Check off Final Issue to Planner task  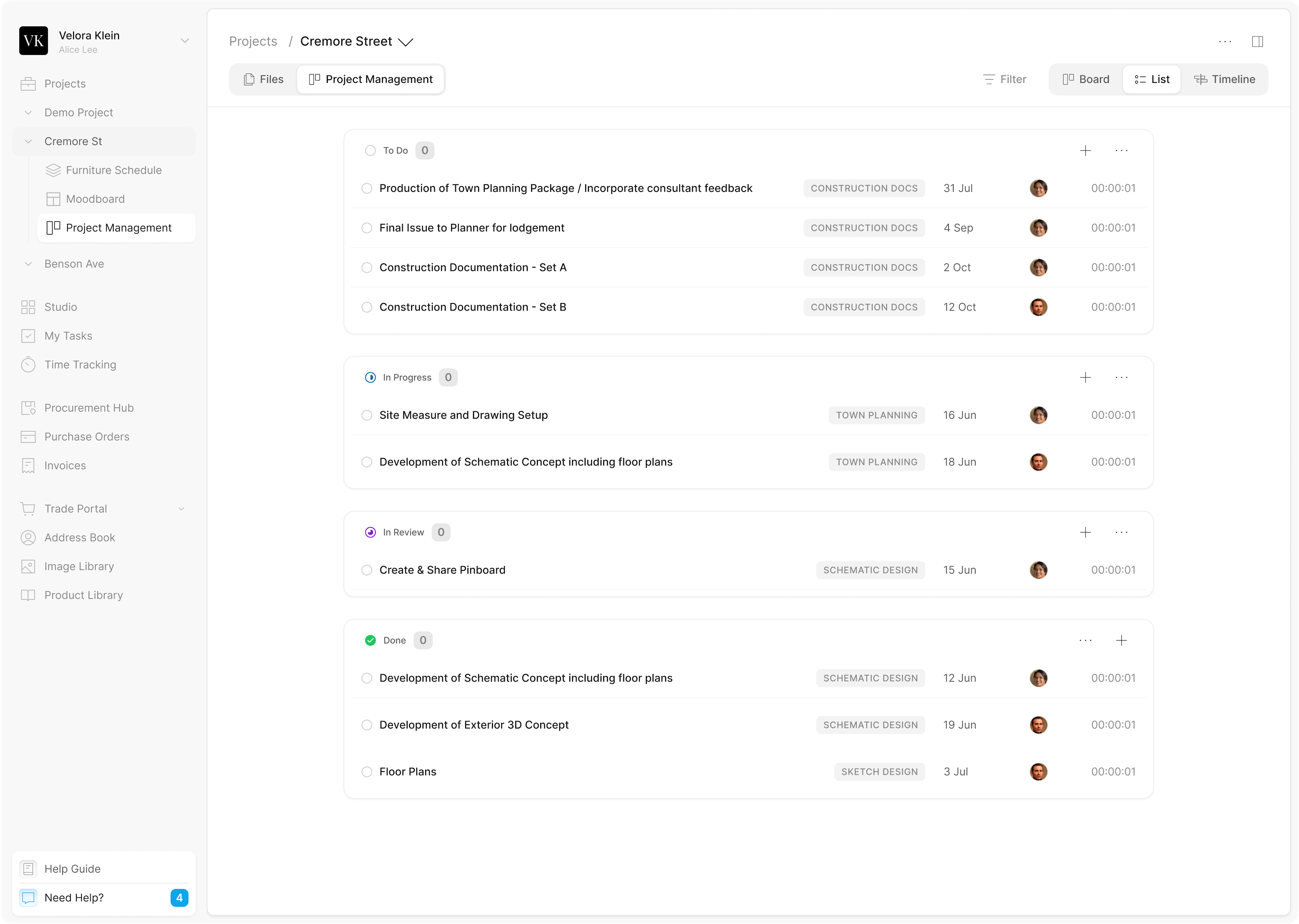pyautogui.click(x=366, y=228)
